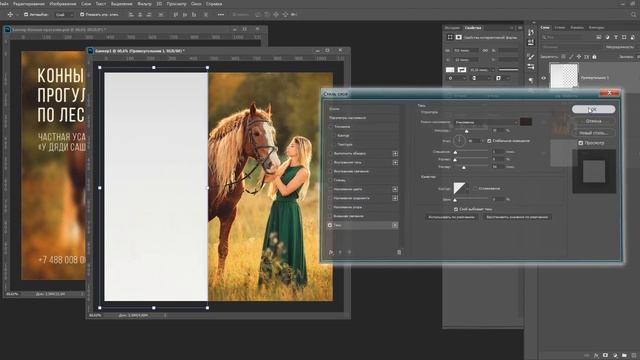The width and height of the screenshot is (640, 360).
Task: Add another Тень effect with its plus icon
Action: [x=395, y=225]
